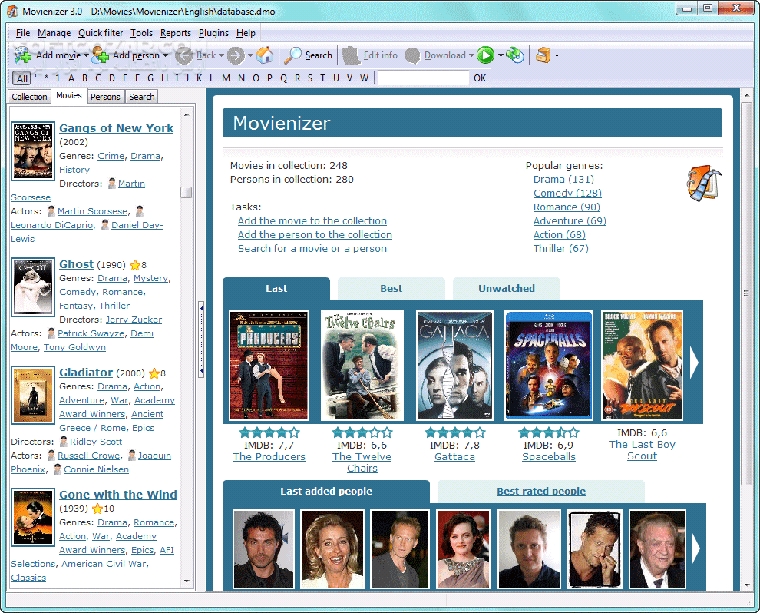Viewport: 760px width, 613px height.
Task: Expand the Download dropdown arrow
Action: pos(471,56)
